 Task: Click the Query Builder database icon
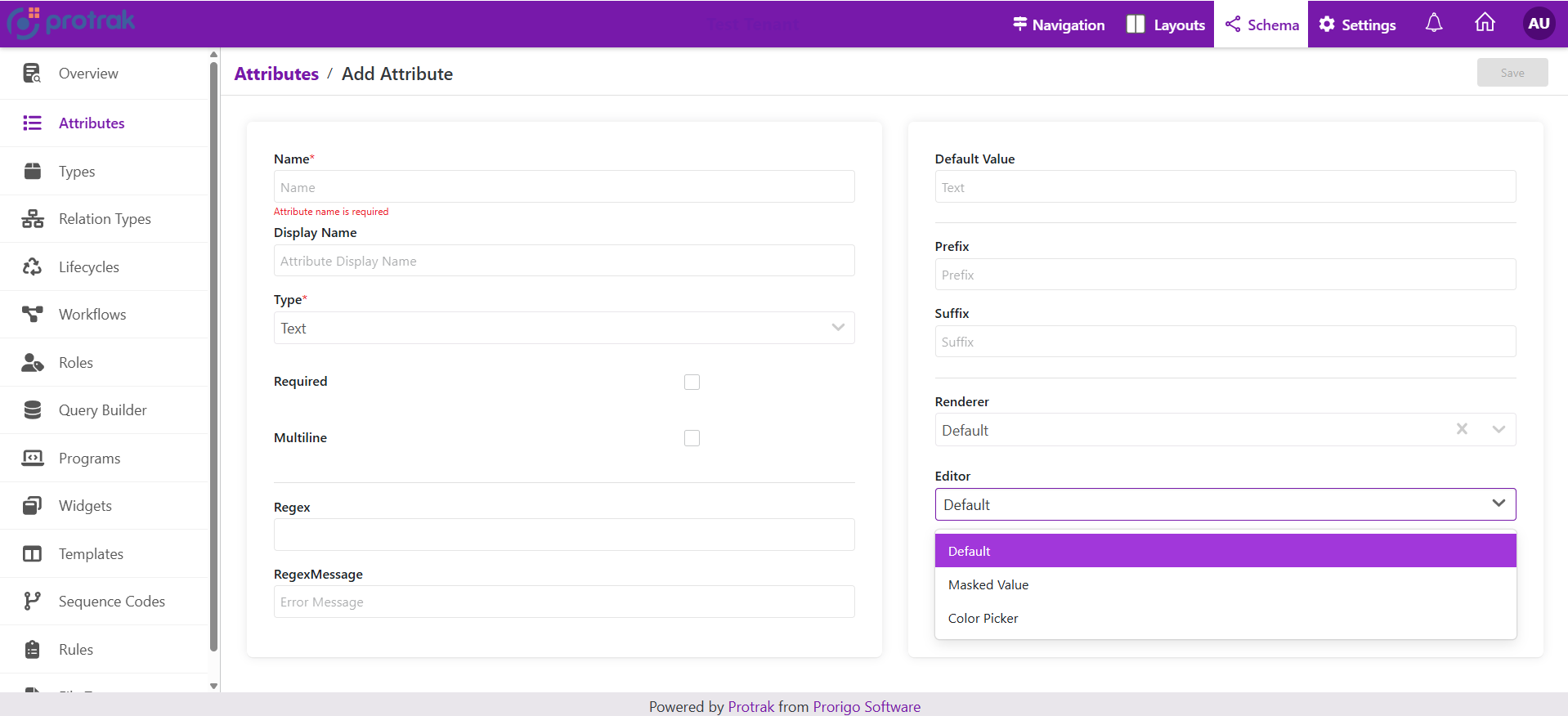tap(32, 410)
